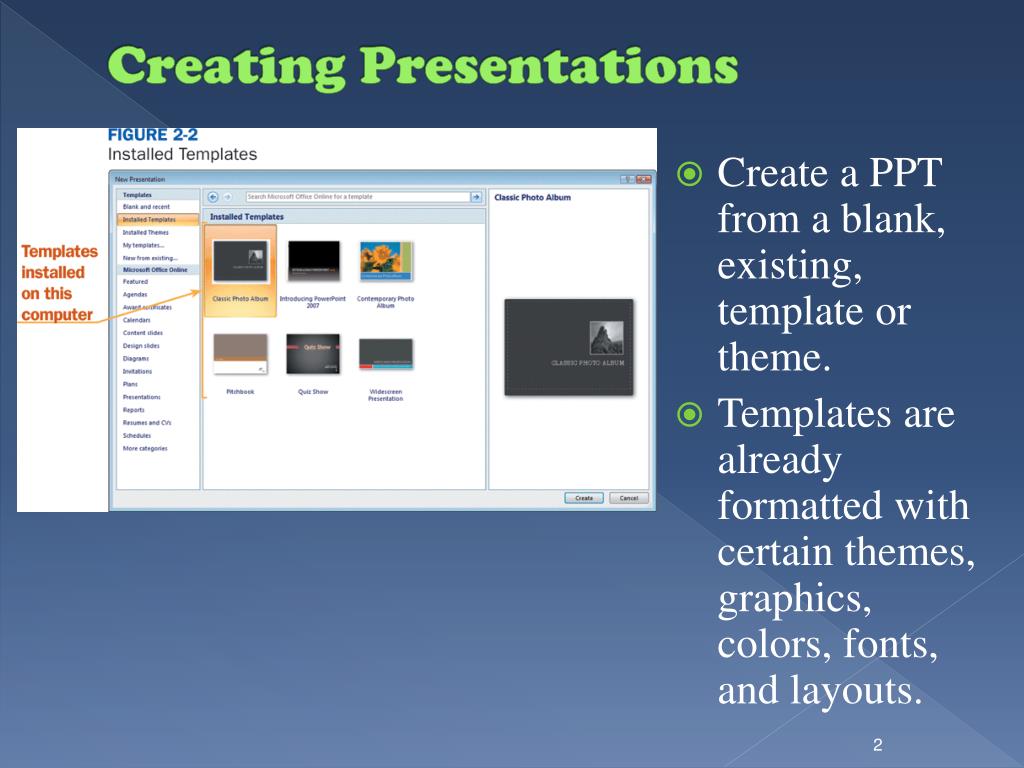Image resolution: width=1024 pixels, height=768 pixels.
Task: Open Resumes and CVs category
Action: (x=147, y=423)
